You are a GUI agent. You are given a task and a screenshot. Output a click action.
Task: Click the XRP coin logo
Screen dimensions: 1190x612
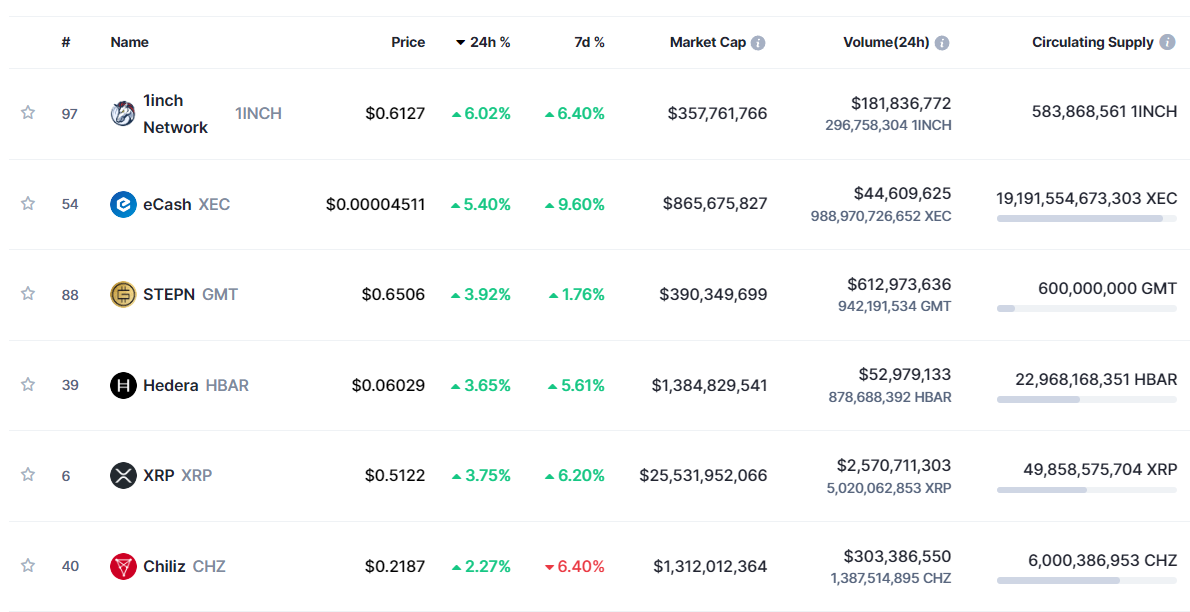pos(123,475)
